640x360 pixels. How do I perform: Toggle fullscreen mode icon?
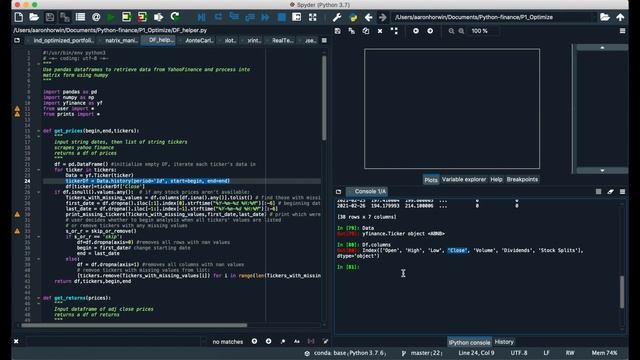(x=313, y=17)
